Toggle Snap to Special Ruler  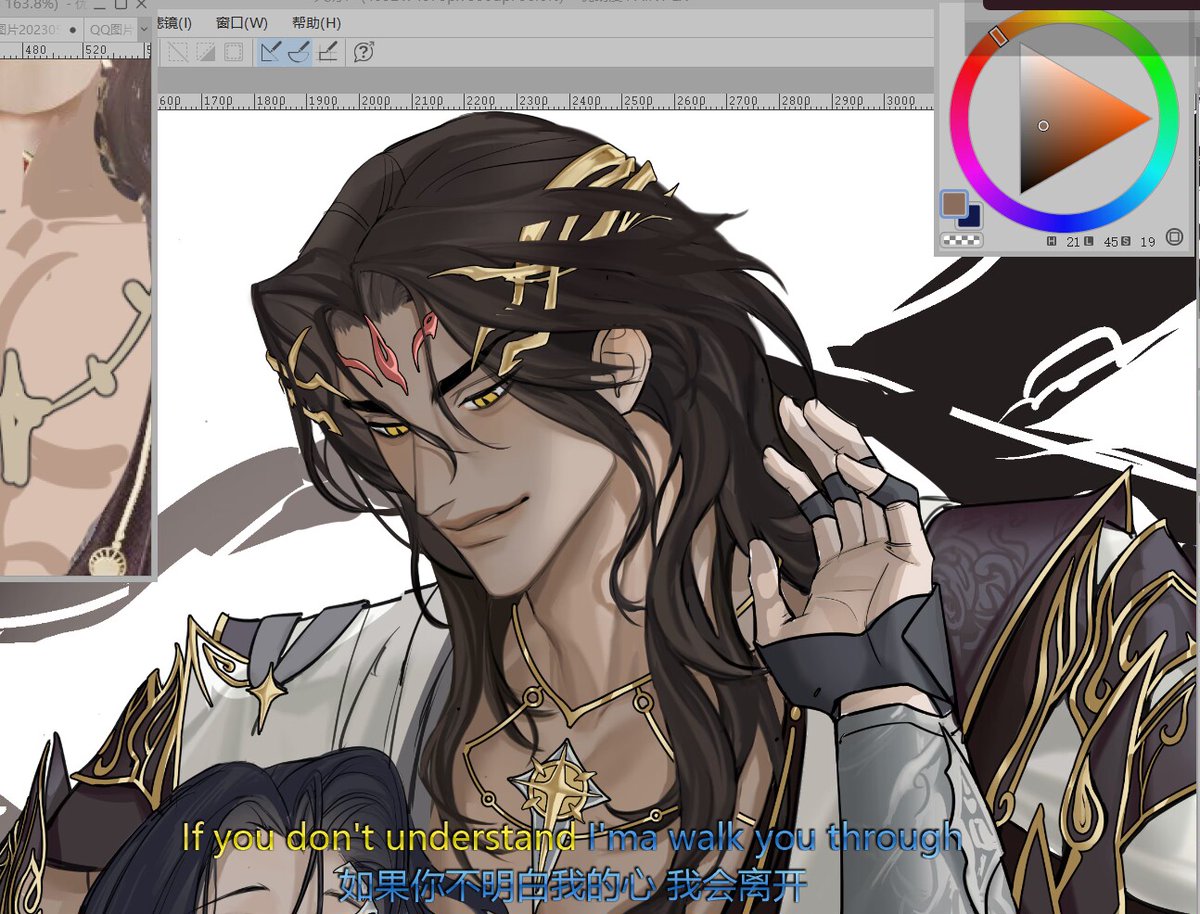coord(298,51)
